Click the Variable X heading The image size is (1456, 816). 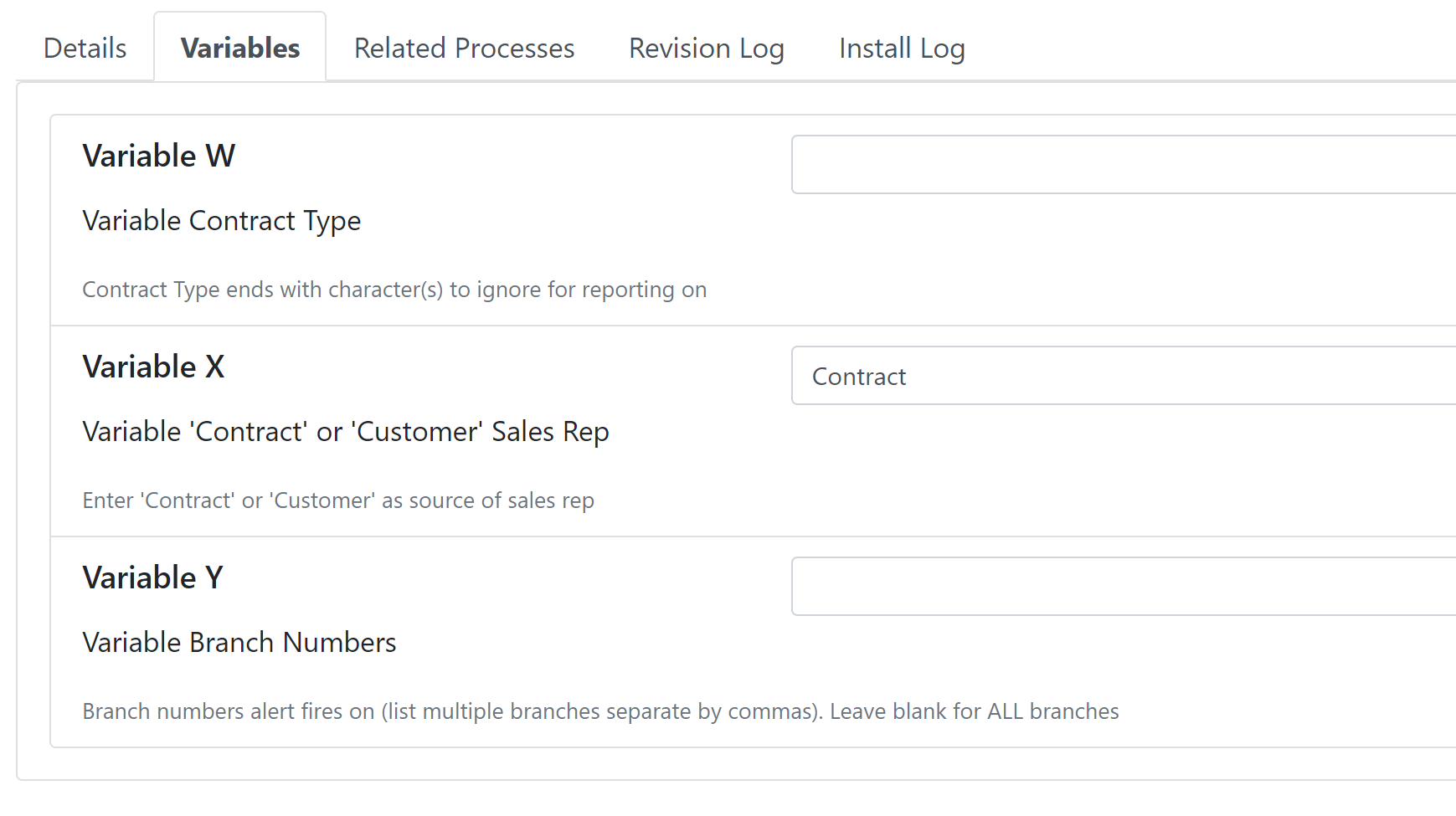[x=154, y=367]
